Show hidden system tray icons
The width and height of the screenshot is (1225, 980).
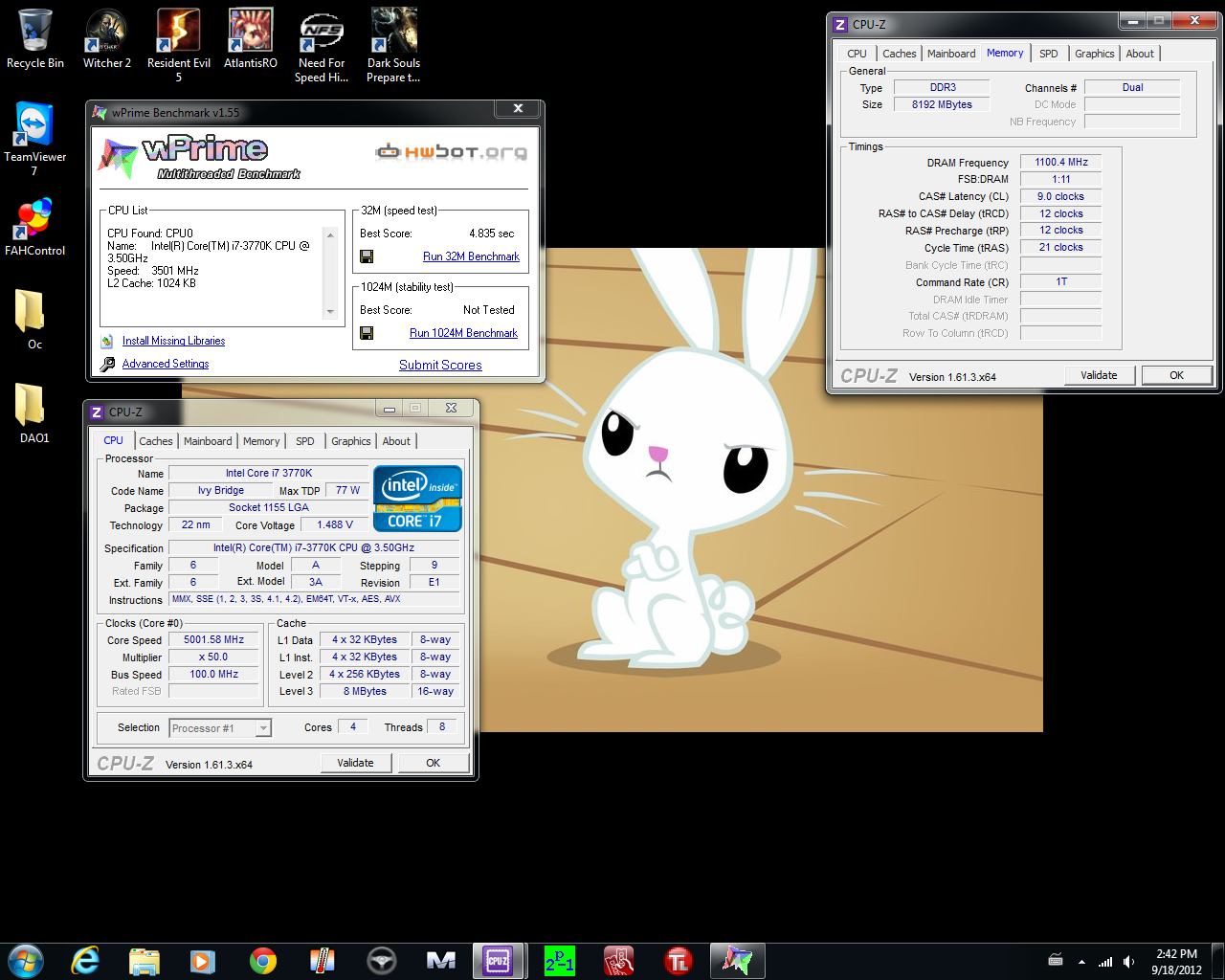point(1081,962)
